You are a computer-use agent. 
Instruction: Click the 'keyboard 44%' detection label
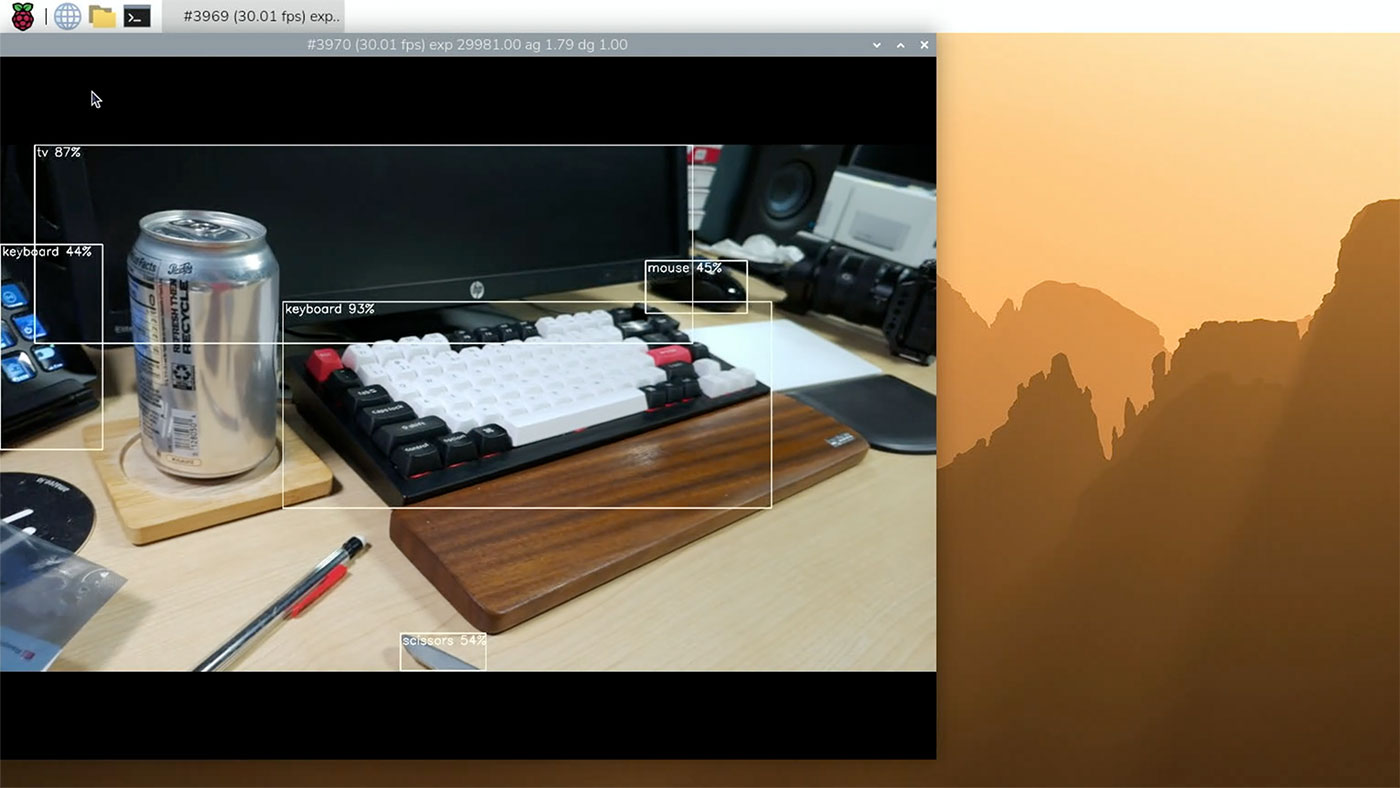tap(47, 252)
